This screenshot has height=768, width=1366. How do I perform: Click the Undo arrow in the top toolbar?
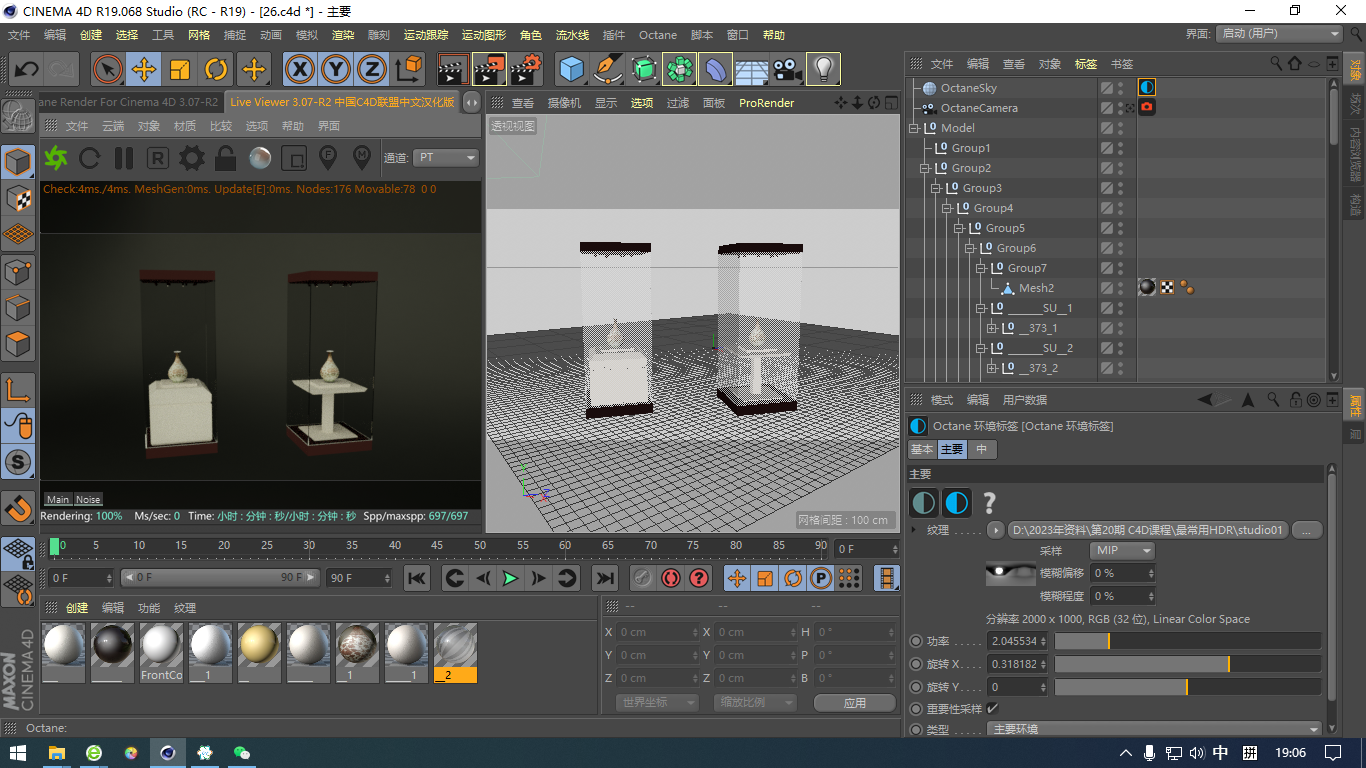tap(27, 69)
